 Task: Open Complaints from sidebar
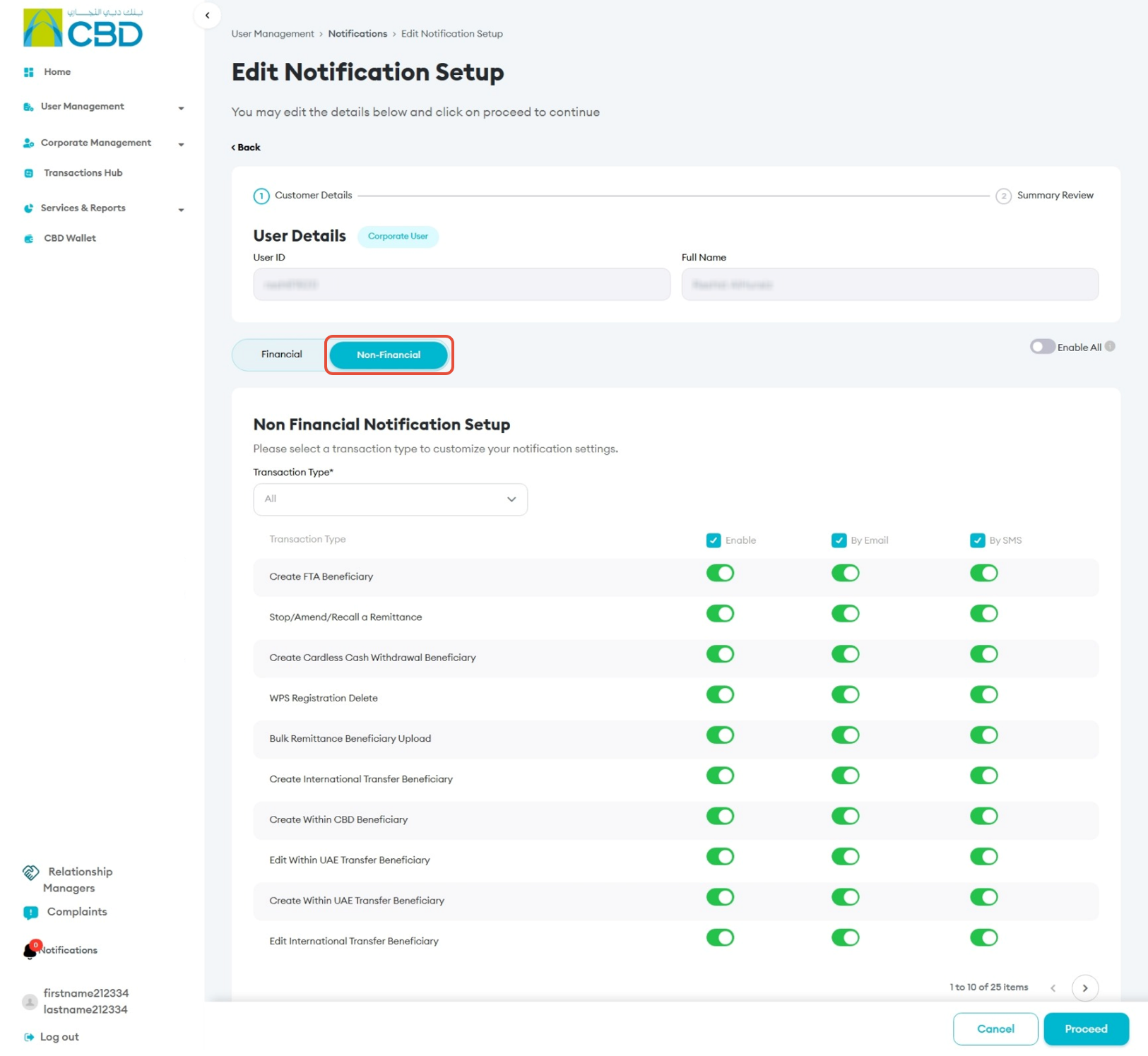[77, 912]
